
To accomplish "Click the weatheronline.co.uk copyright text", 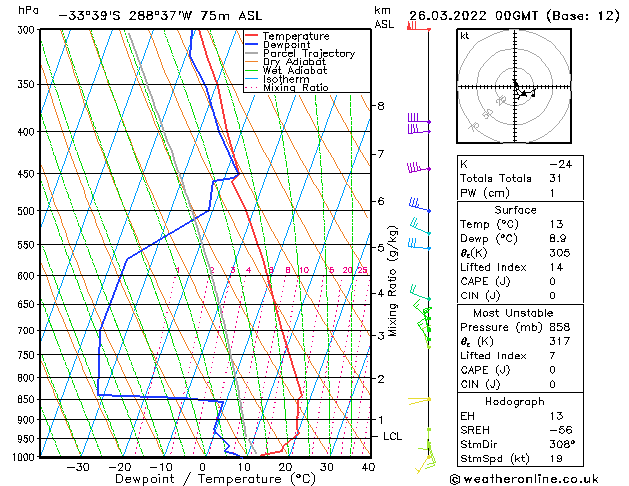I will point(524,479).
